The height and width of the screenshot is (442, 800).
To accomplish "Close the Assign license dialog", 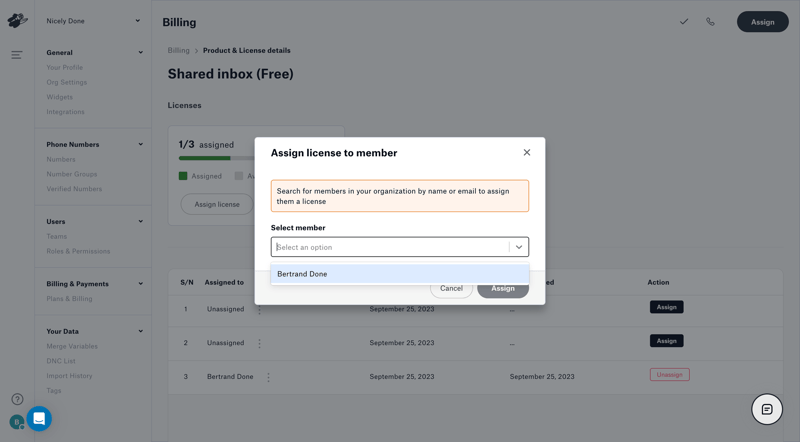I will tap(527, 153).
